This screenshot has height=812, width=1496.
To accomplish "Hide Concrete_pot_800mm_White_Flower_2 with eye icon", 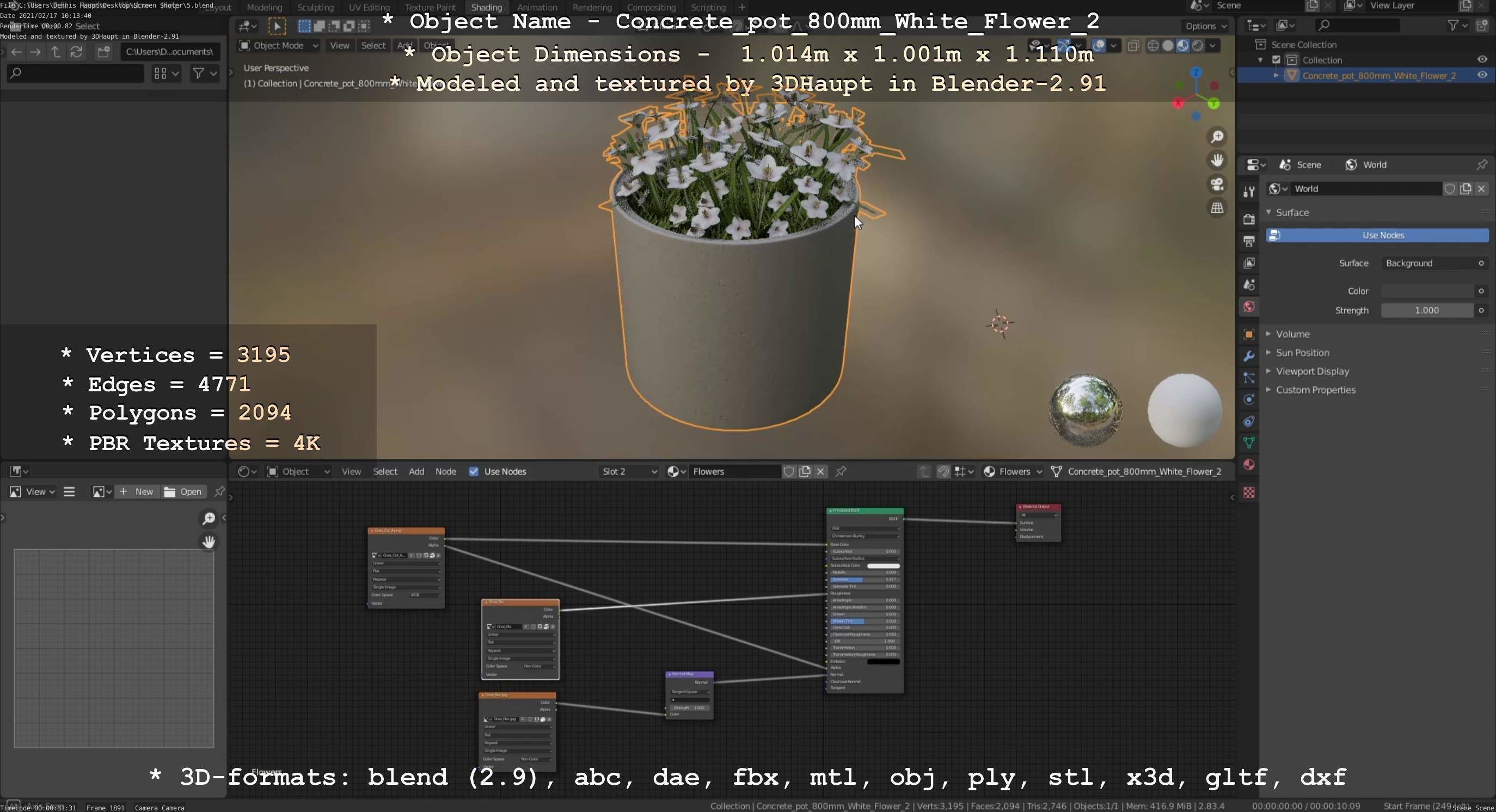I will click(1482, 75).
